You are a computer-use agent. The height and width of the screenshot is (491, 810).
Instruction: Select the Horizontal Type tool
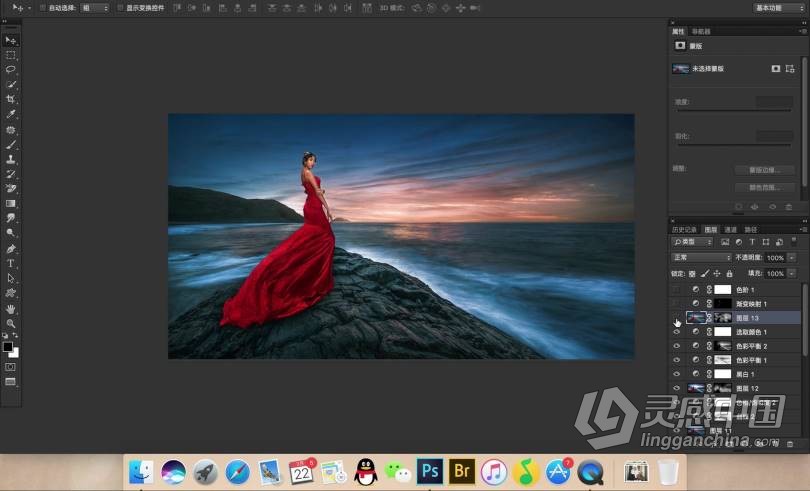pos(10,263)
